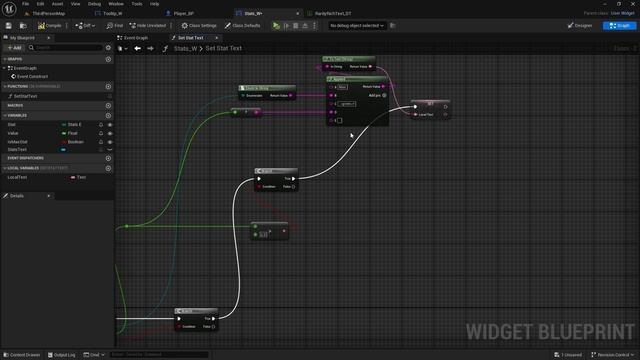Select LocalText local variable
640x360 pixels.
tap(17, 178)
